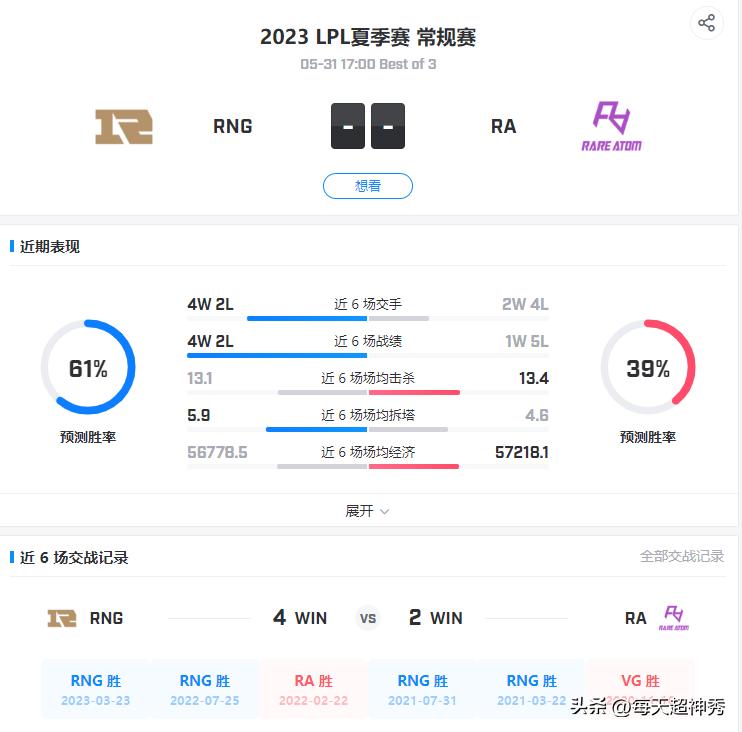
Task: Click the 近 6 场交战记录 heading
Action: point(74,557)
